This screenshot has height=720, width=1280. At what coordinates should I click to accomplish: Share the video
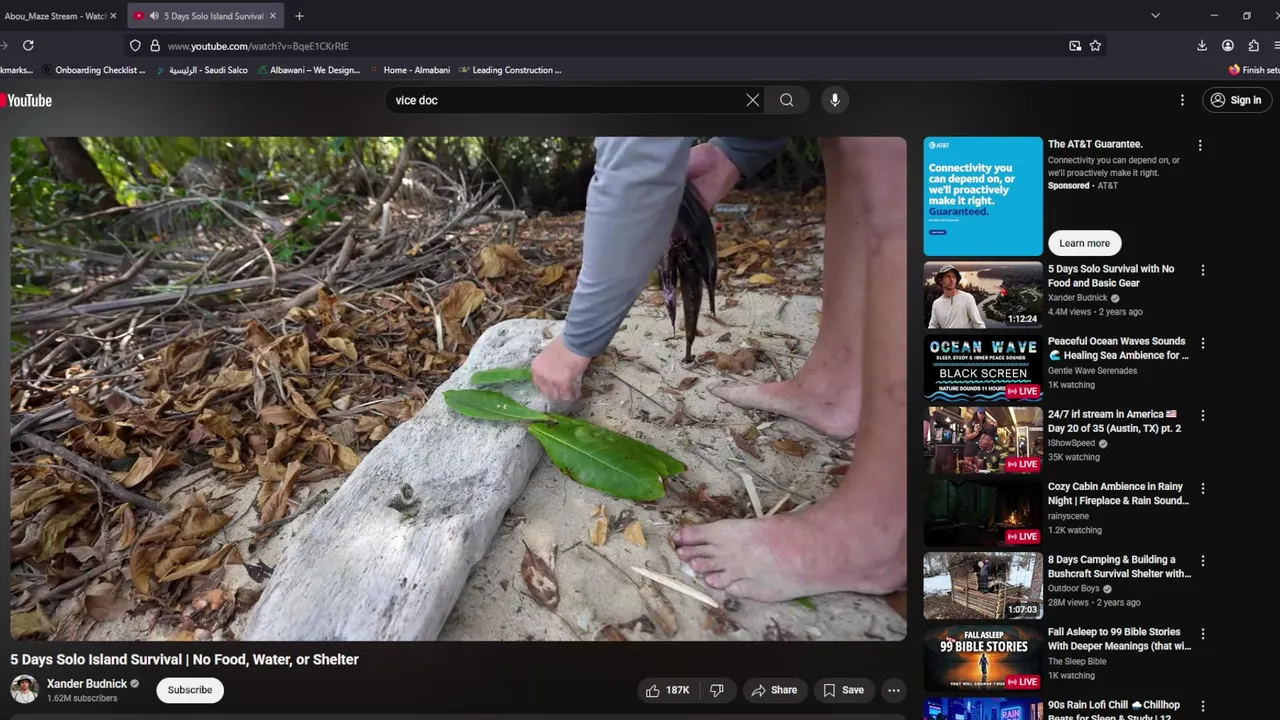pyautogui.click(x=774, y=690)
